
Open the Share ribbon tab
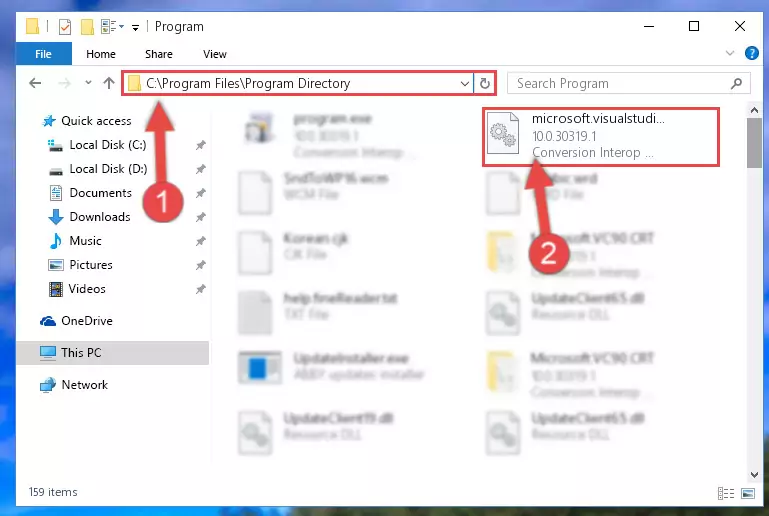pyautogui.click(x=158, y=54)
